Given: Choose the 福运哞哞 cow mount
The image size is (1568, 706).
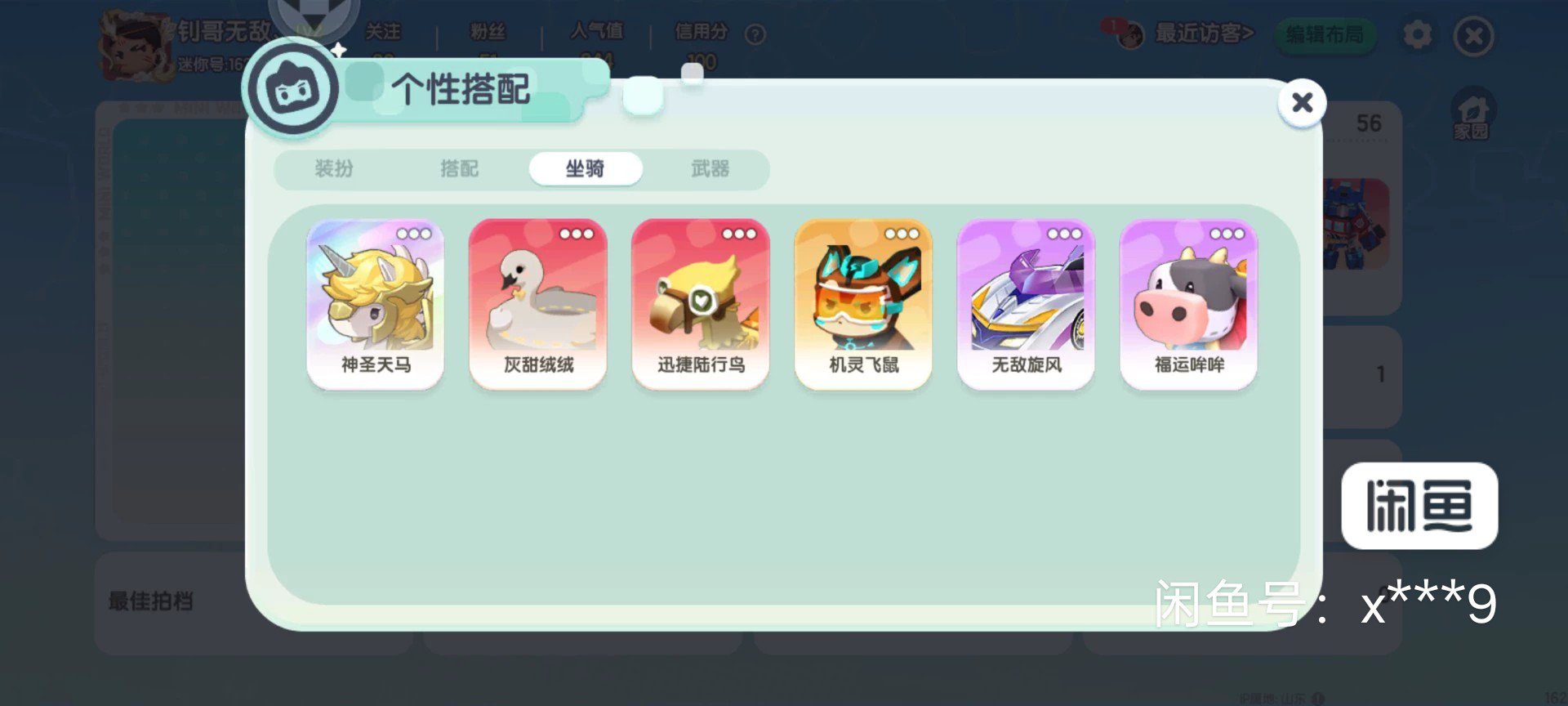Looking at the screenshot, I should pos(1188,304).
